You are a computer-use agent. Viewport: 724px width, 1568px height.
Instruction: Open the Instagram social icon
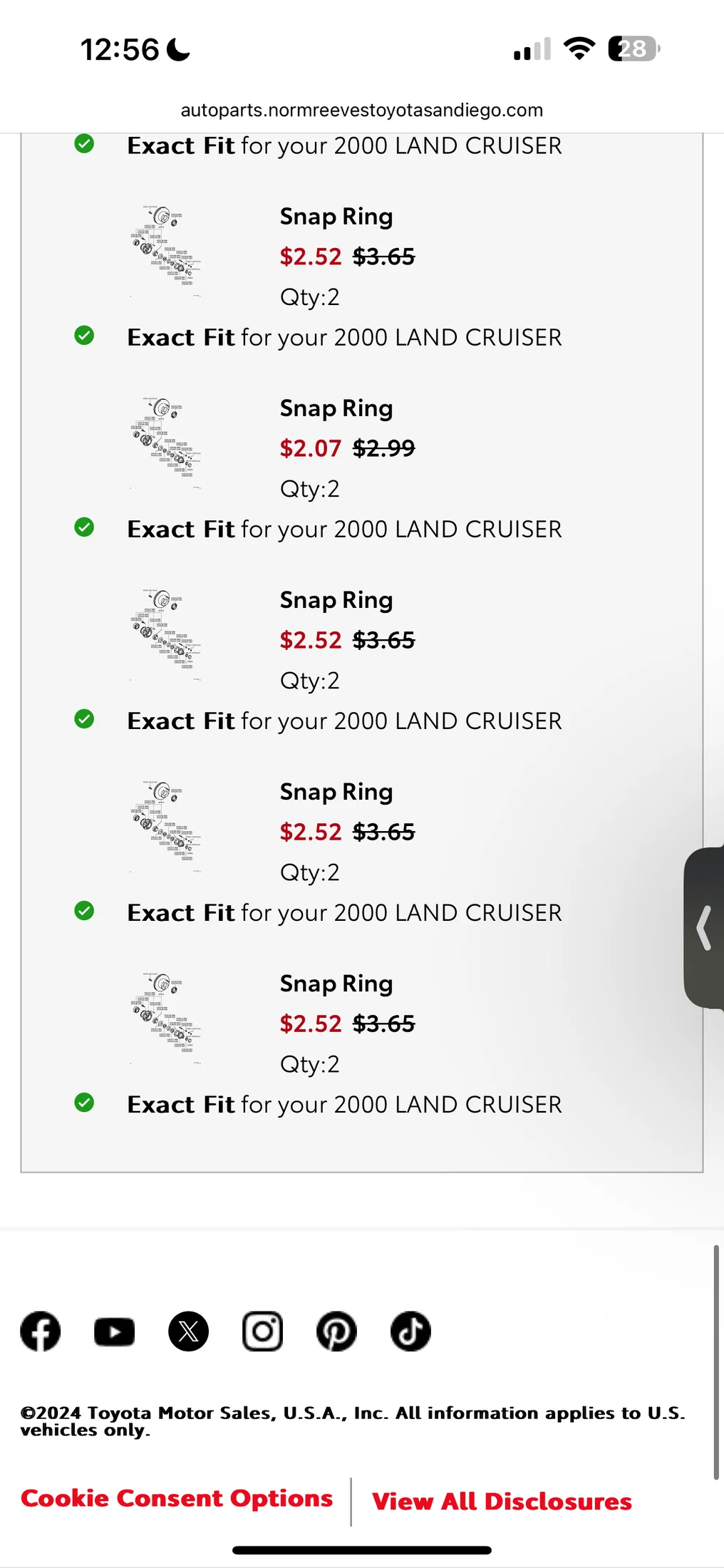[262, 1331]
